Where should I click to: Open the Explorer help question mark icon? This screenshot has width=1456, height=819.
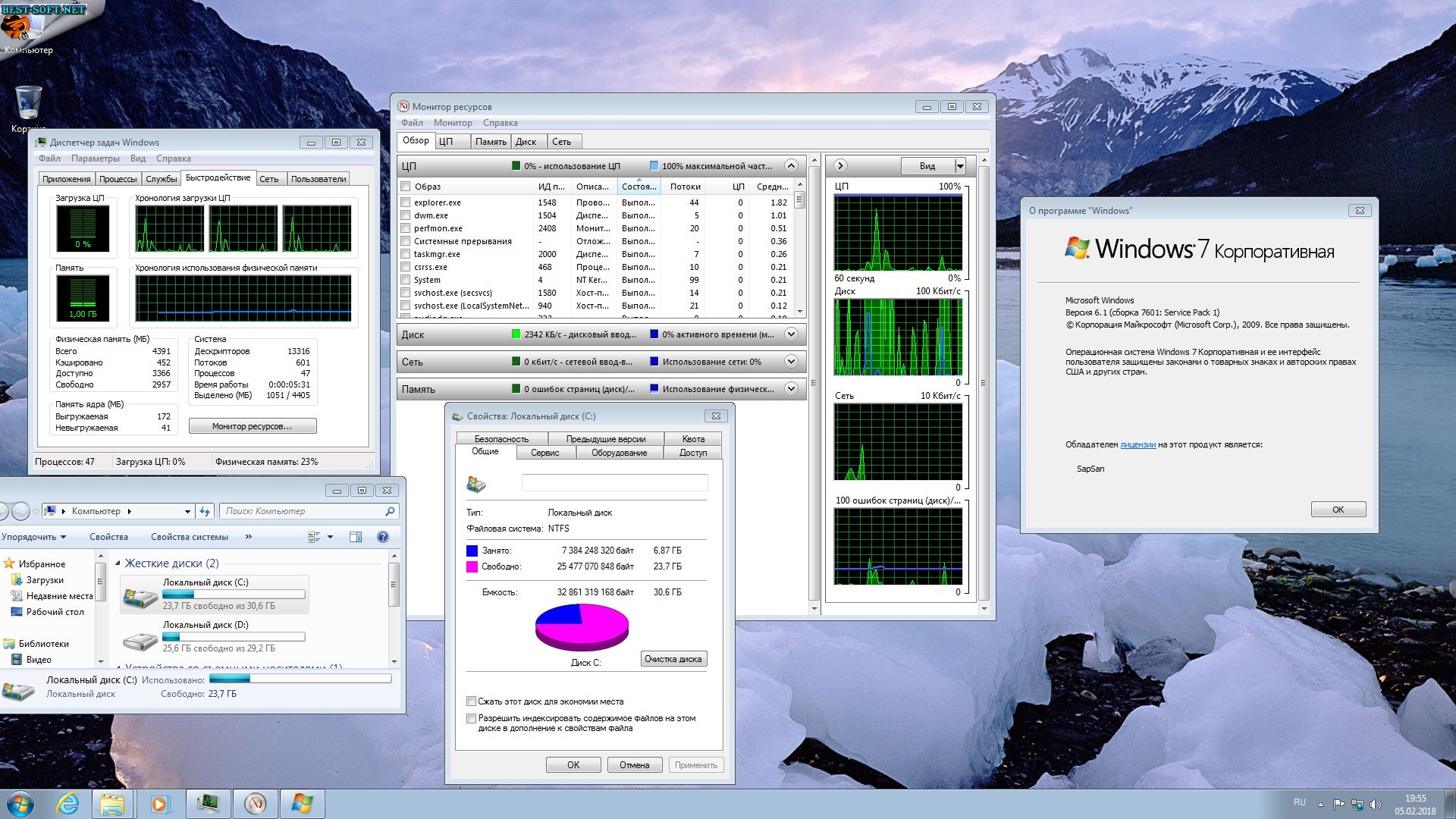383,537
